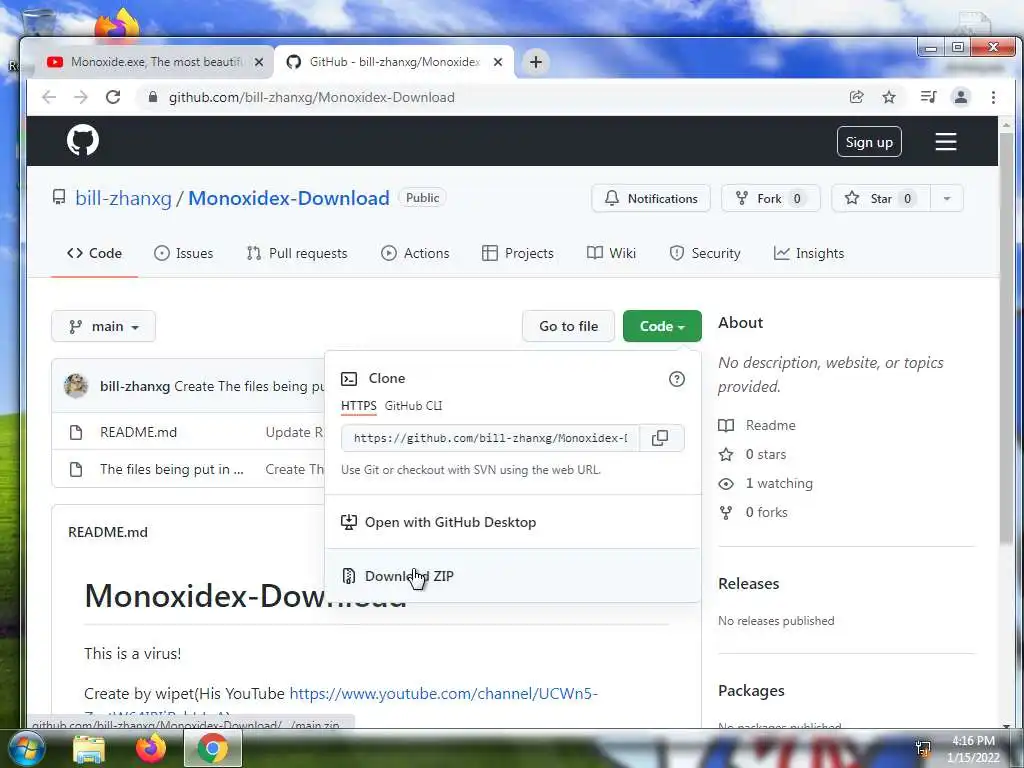The height and width of the screenshot is (768, 1024).
Task: Open the Issues tab
Action: click(x=184, y=253)
